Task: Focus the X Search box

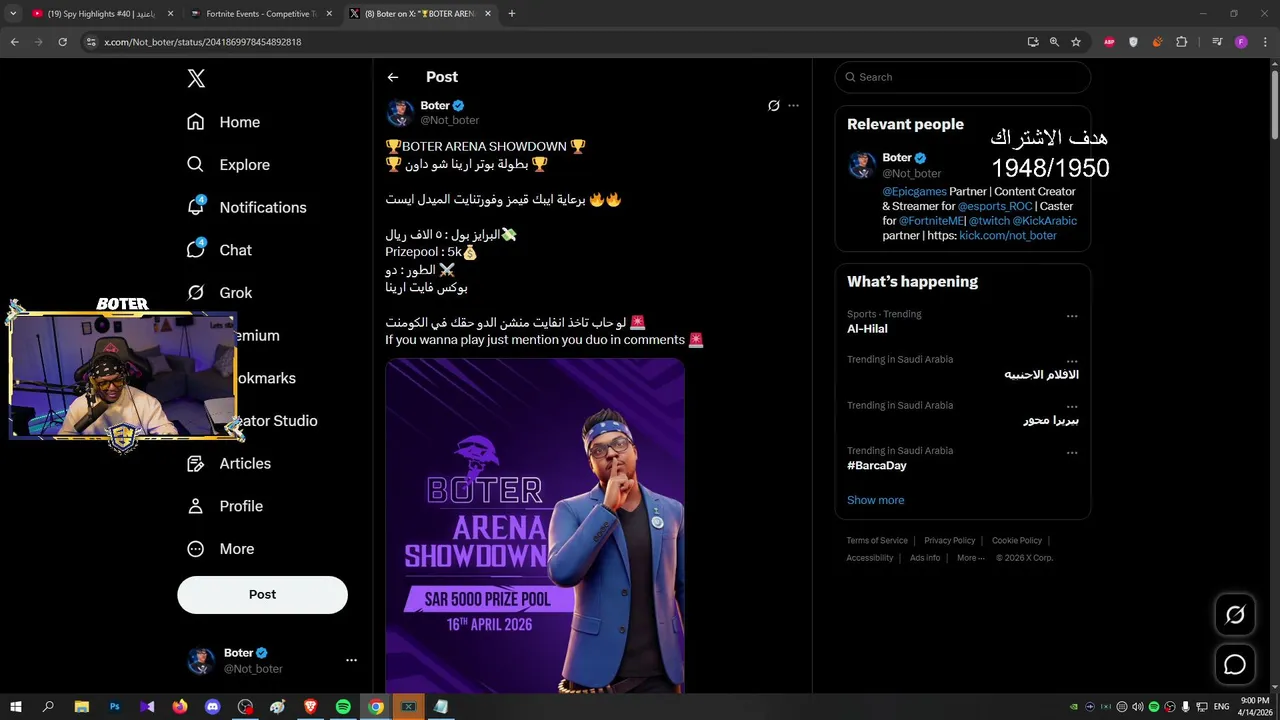Action: tap(962, 77)
